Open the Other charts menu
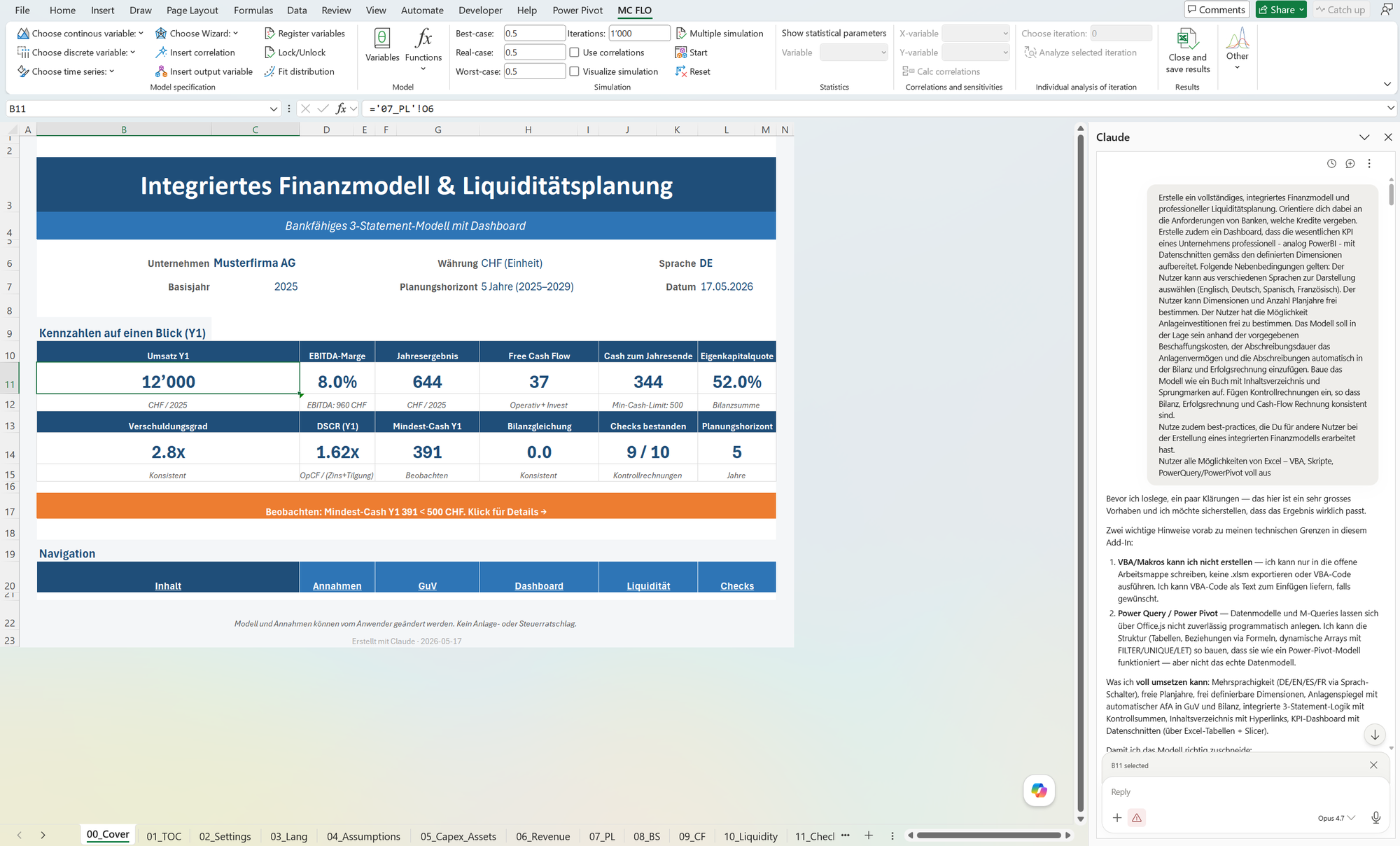 coord(1237,49)
